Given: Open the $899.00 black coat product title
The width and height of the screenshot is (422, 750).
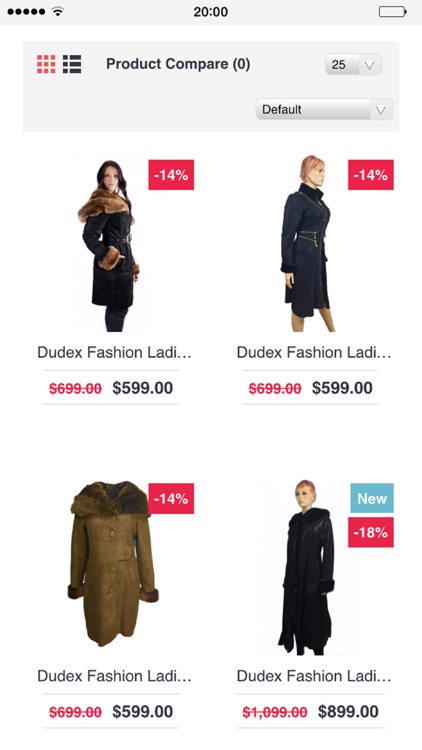Looking at the screenshot, I should [314, 676].
